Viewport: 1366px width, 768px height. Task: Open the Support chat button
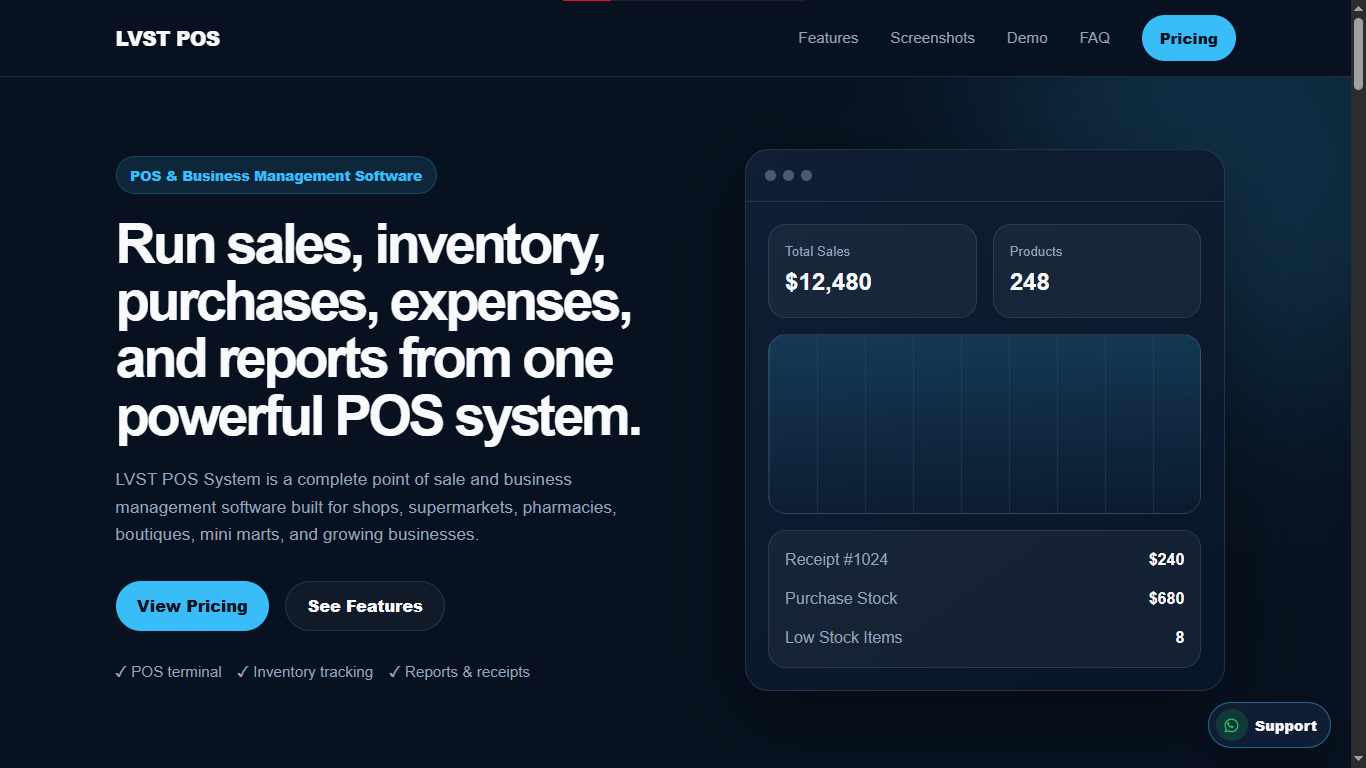tap(1269, 725)
